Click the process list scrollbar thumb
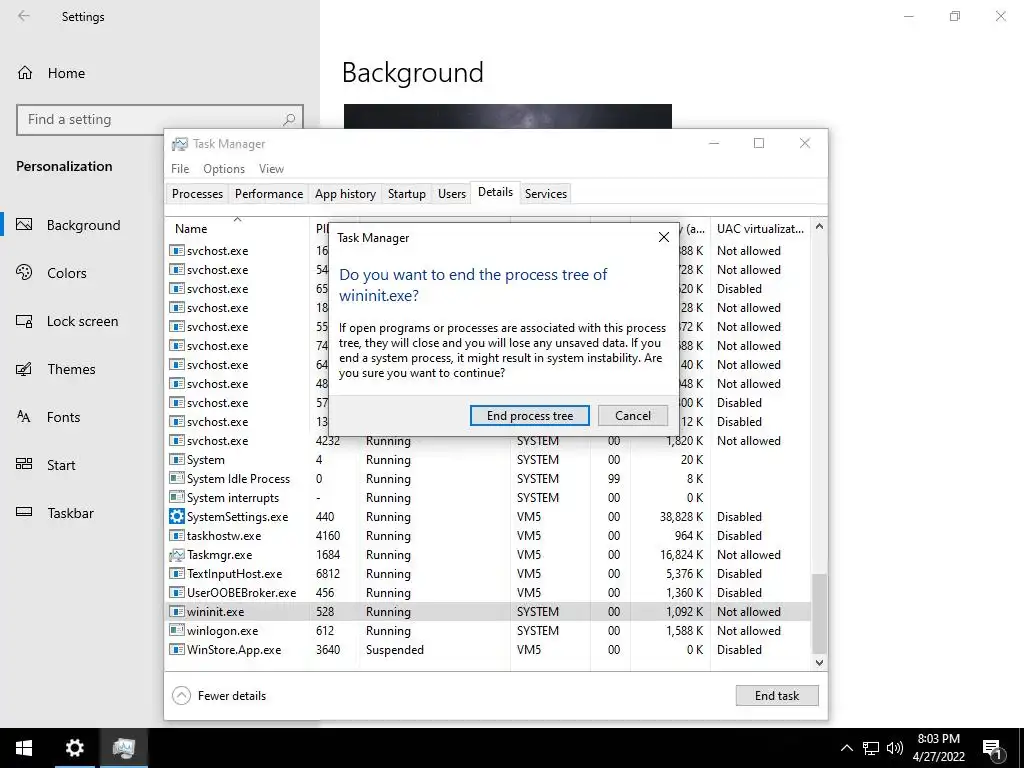The width and height of the screenshot is (1024, 768). click(819, 613)
